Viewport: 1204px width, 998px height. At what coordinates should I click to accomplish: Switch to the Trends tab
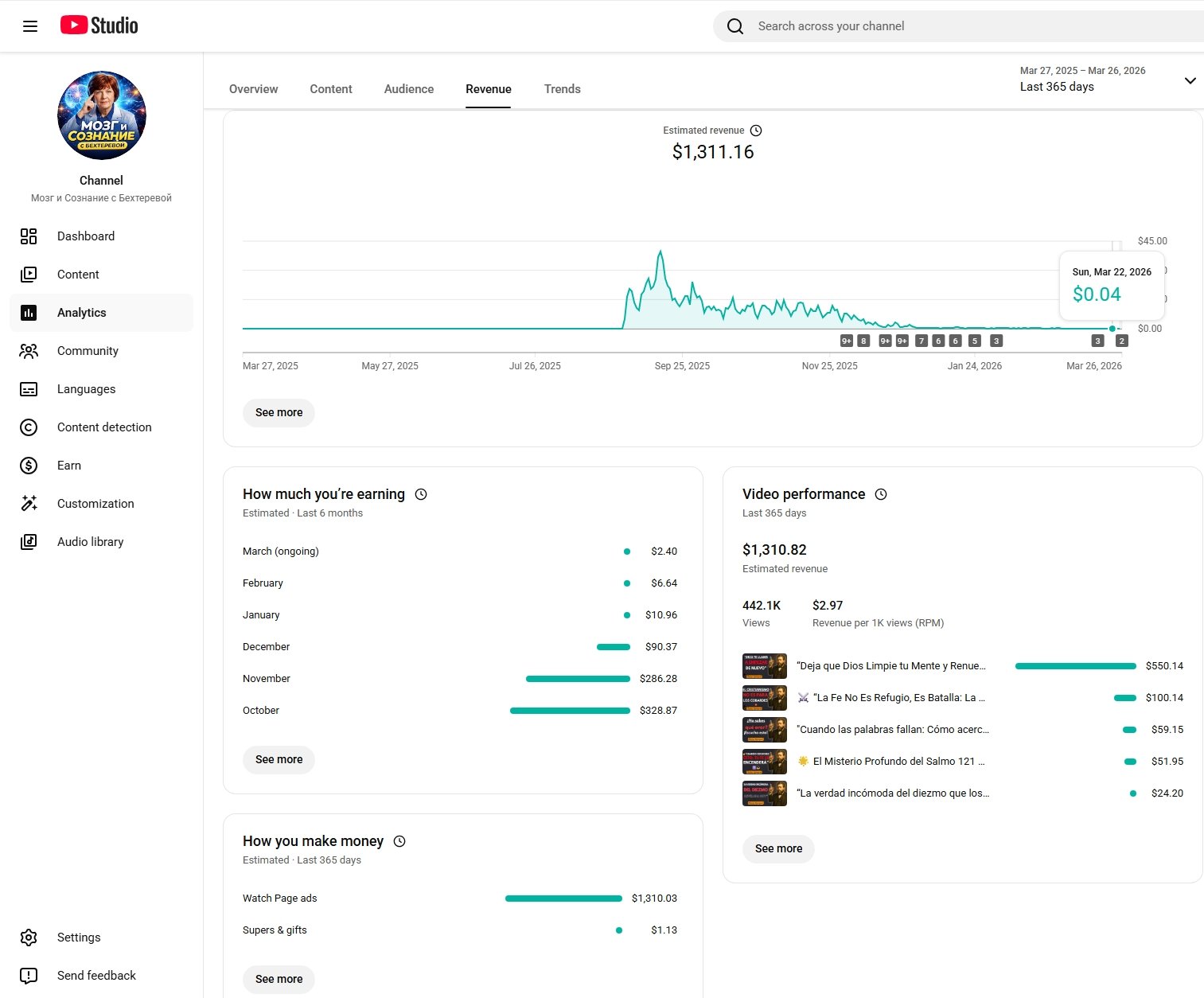pyautogui.click(x=562, y=89)
